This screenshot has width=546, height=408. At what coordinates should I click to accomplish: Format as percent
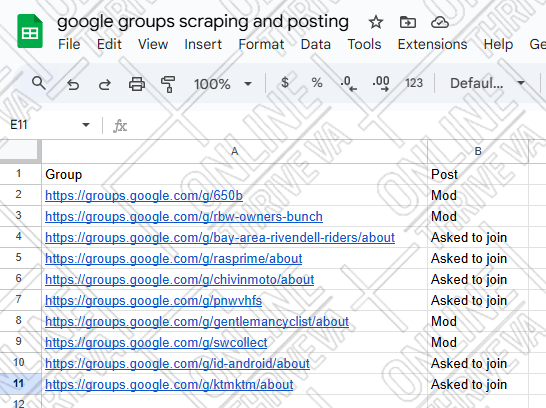[x=317, y=83]
